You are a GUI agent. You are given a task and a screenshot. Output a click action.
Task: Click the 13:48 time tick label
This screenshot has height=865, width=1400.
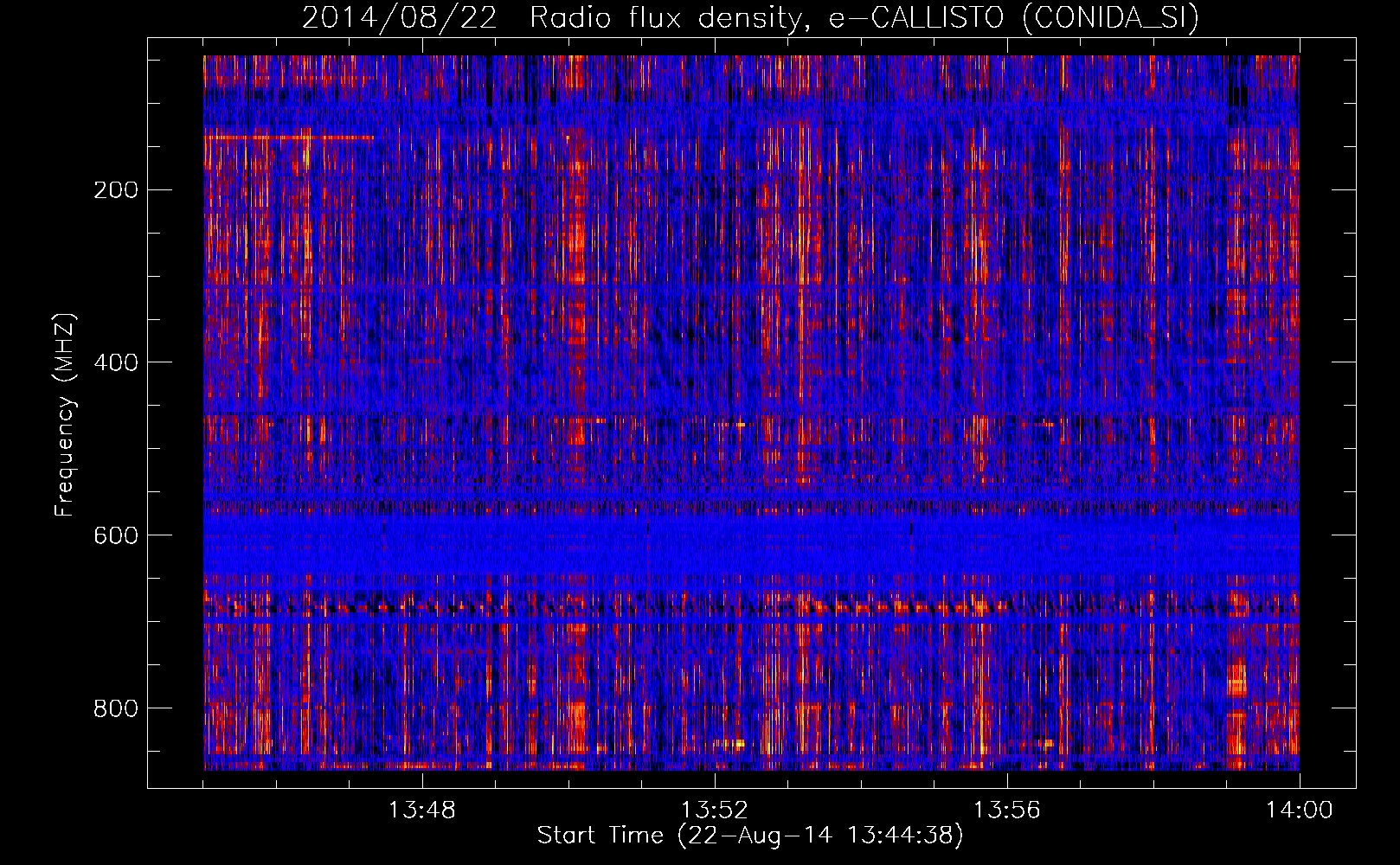[422, 811]
